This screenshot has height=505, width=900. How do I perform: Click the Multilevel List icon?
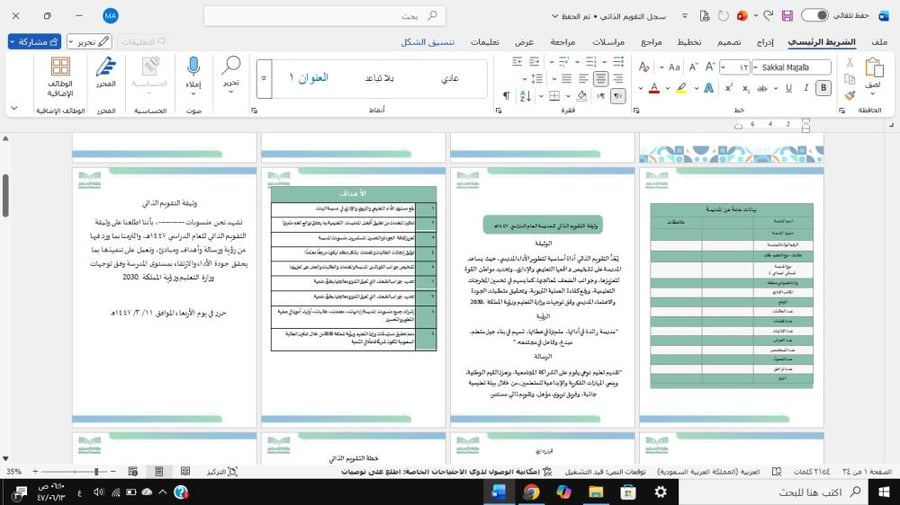564,61
